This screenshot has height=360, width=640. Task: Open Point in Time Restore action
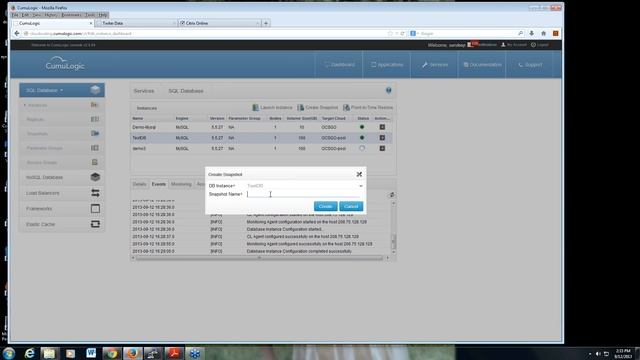368,107
